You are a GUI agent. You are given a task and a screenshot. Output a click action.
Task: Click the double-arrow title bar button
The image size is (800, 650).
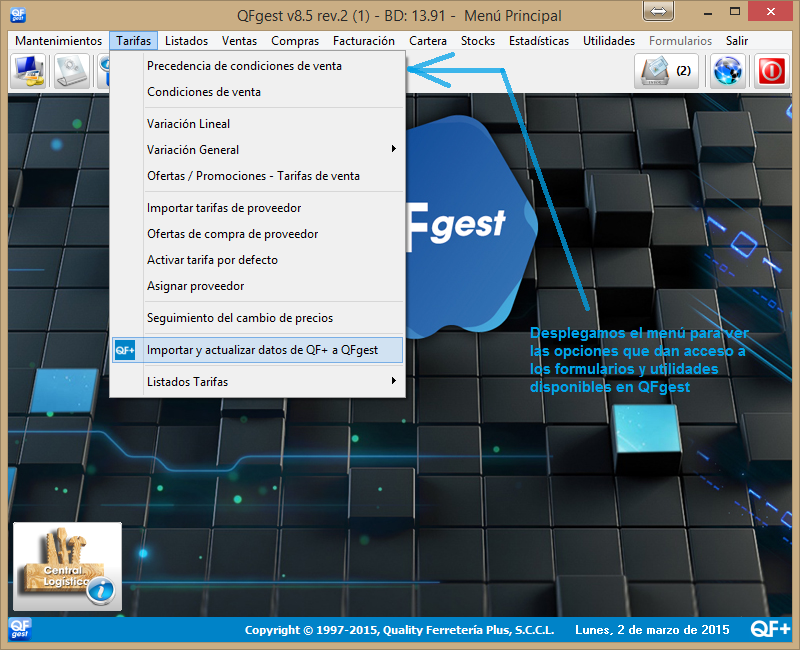(x=658, y=11)
